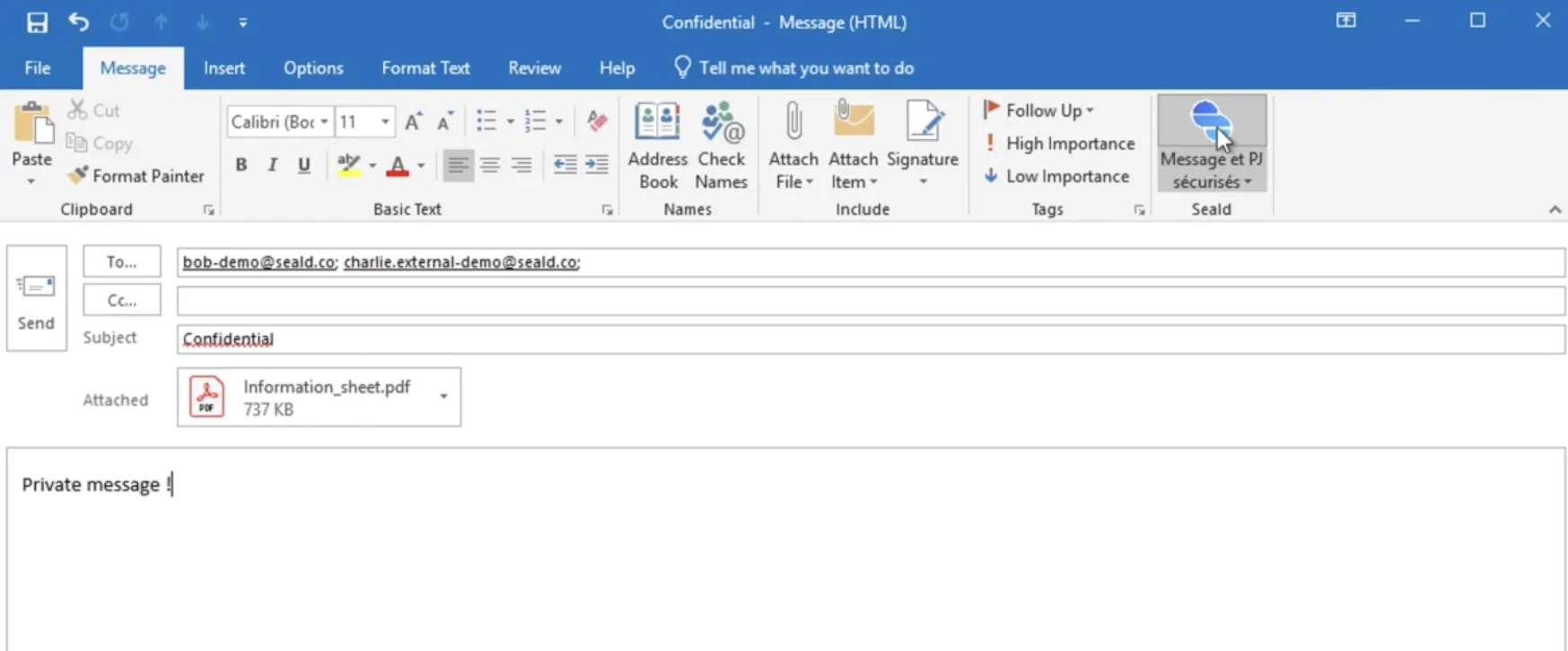Expand the bullet style arrow
1568x651 pixels.
pyautogui.click(x=511, y=122)
